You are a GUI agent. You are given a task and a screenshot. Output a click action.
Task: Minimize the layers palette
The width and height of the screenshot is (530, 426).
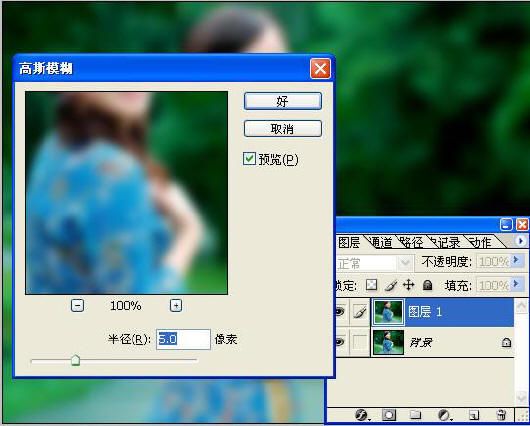(506, 224)
